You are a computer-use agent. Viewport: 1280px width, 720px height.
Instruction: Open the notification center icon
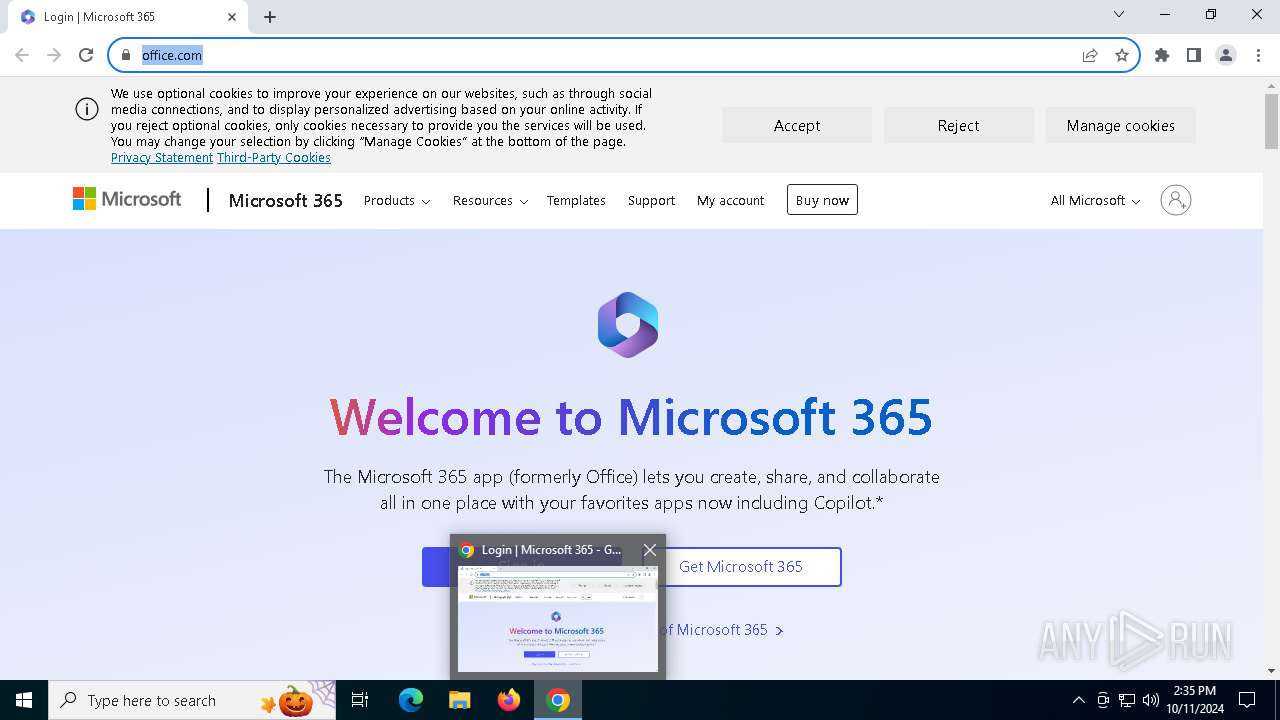[1247, 700]
